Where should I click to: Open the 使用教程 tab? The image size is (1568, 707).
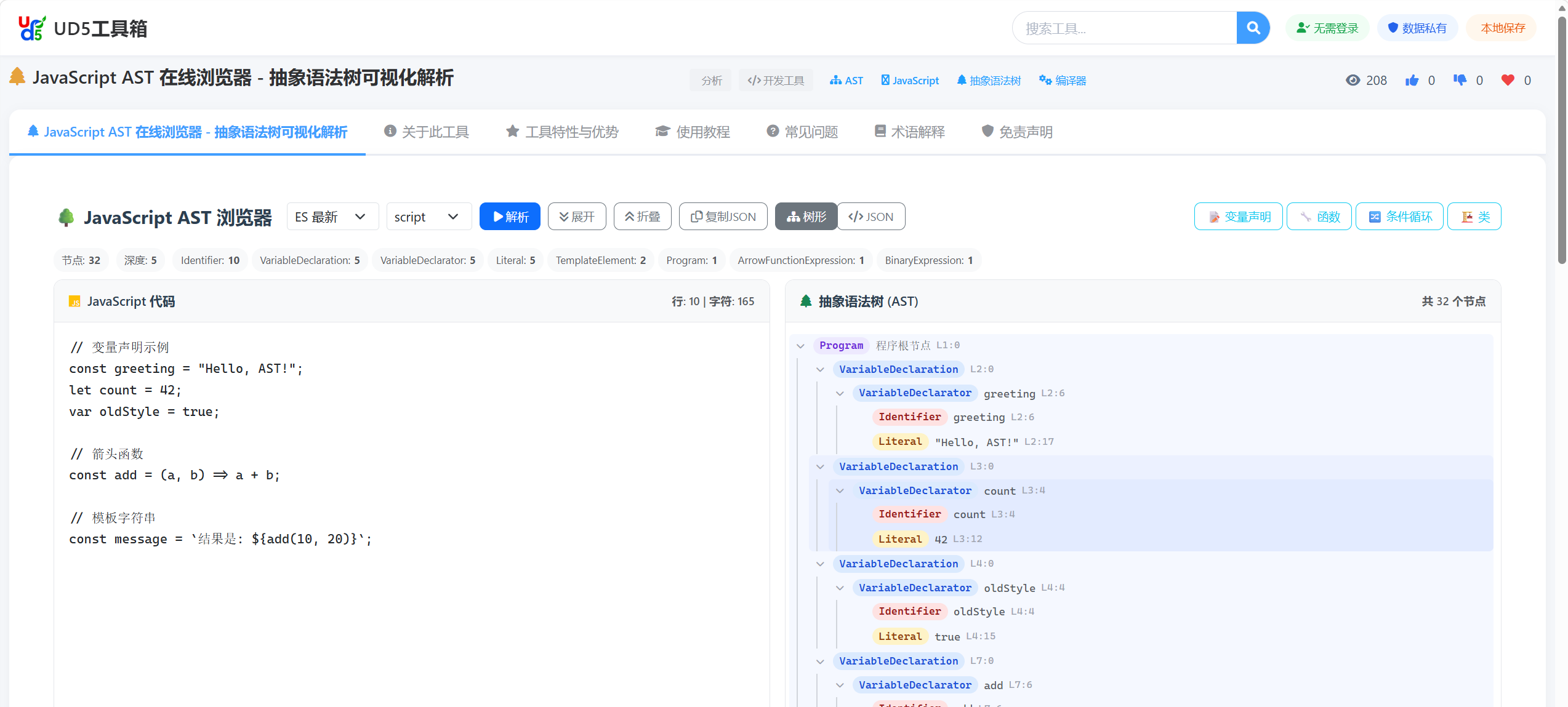click(x=693, y=132)
